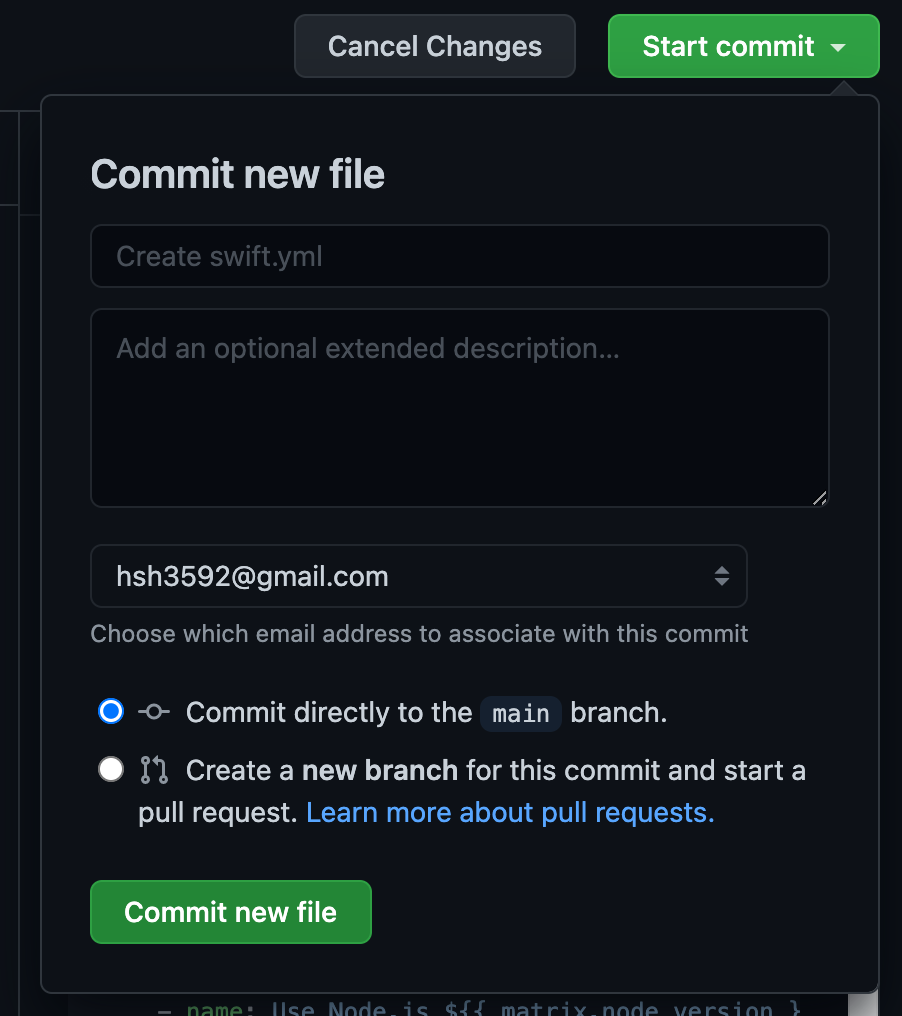
Task: Click the scrollbar thumb at the bottom right
Action: [863, 1004]
